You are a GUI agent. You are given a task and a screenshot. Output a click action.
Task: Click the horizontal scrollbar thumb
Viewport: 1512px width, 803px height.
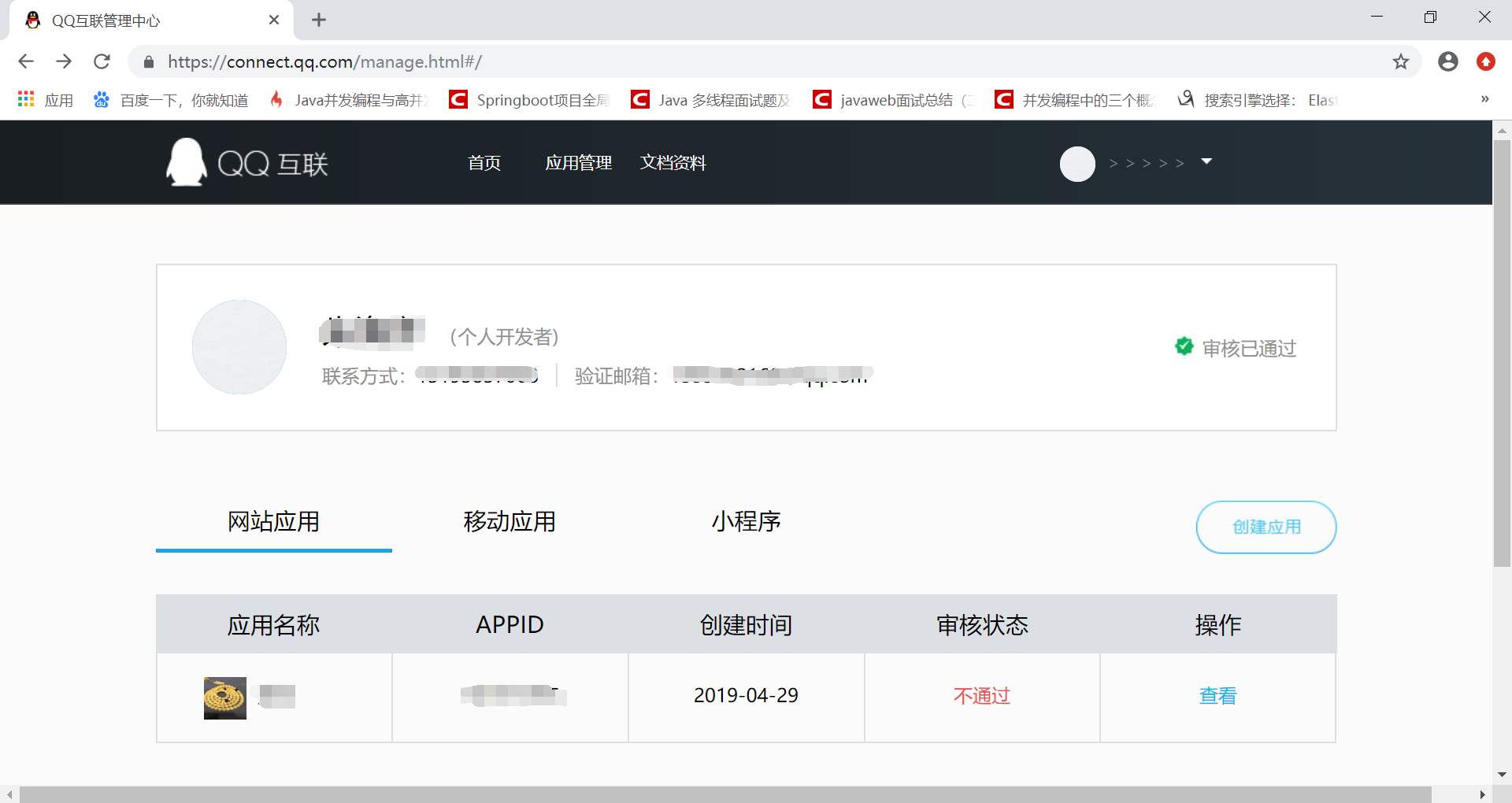[725, 794]
